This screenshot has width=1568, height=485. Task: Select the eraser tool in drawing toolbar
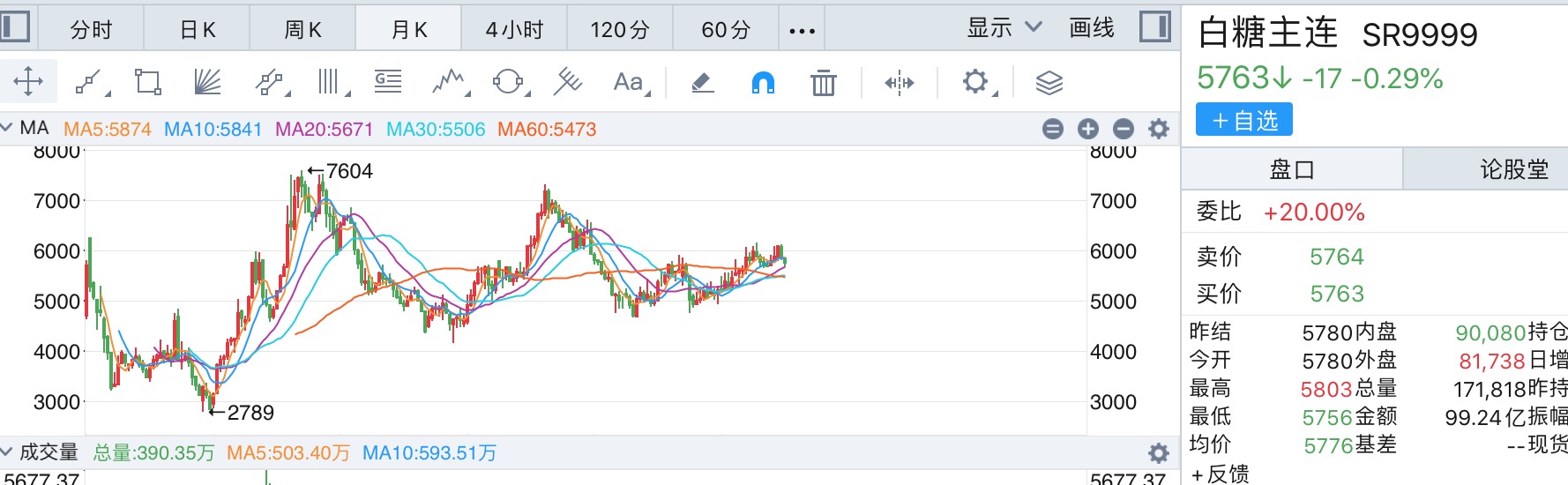(702, 83)
